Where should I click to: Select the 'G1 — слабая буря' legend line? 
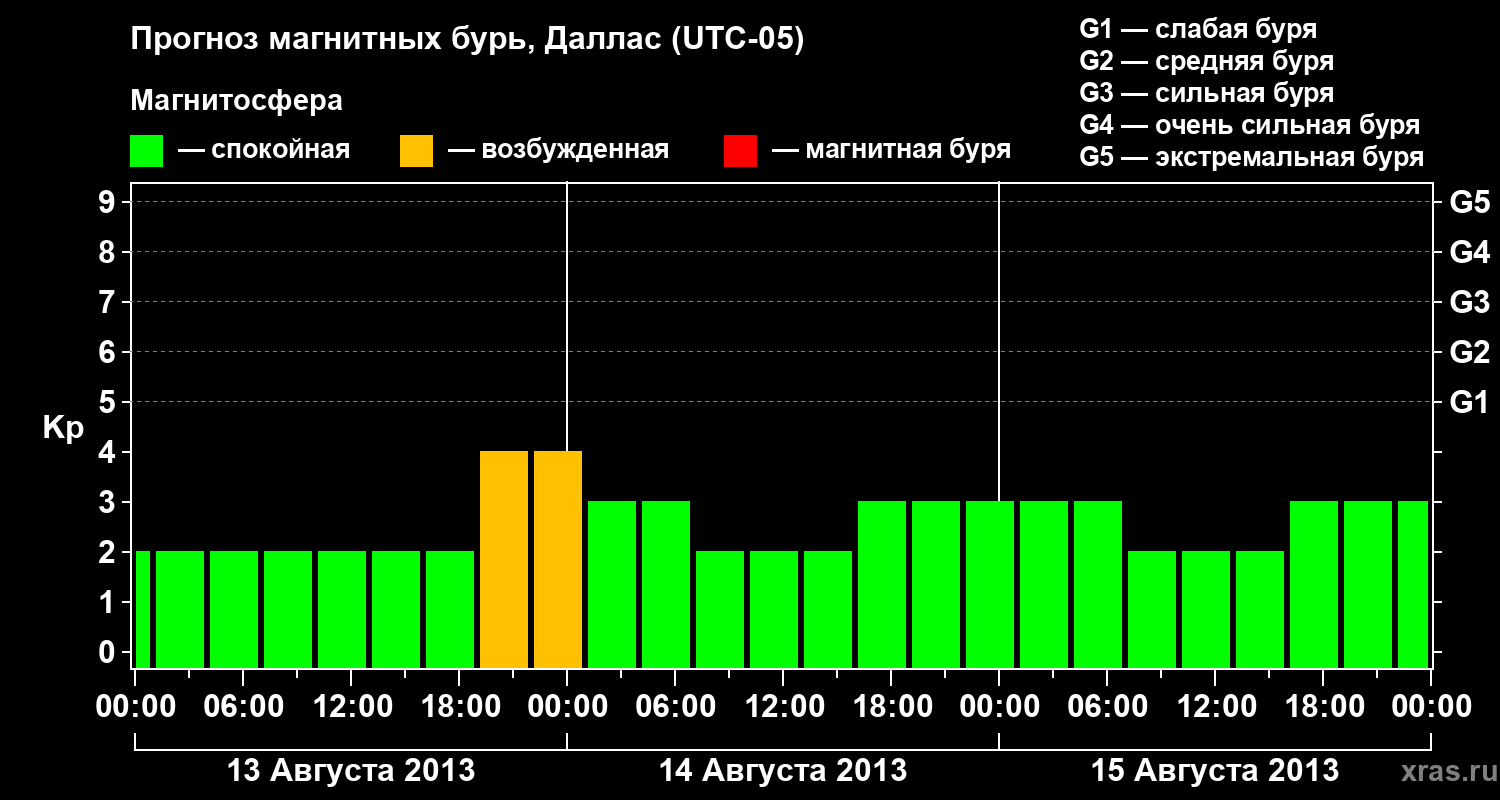coord(1198,29)
